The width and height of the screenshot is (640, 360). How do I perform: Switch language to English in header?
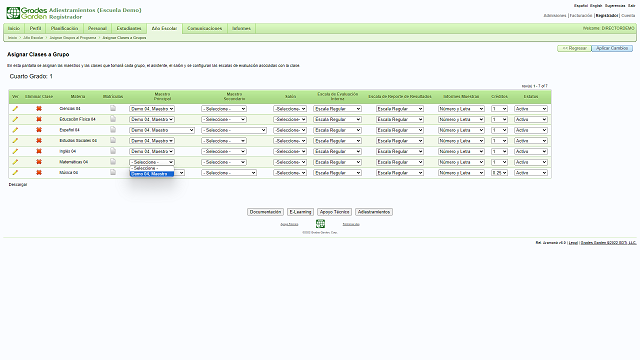[596, 6]
